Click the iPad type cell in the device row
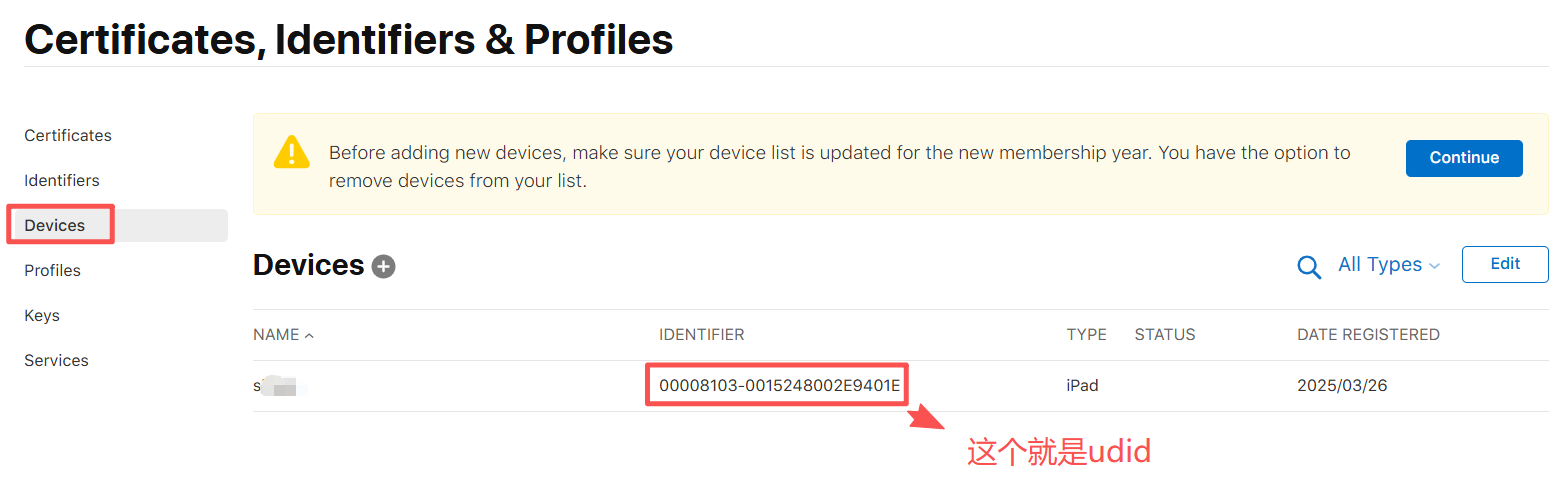 tap(1082, 385)
